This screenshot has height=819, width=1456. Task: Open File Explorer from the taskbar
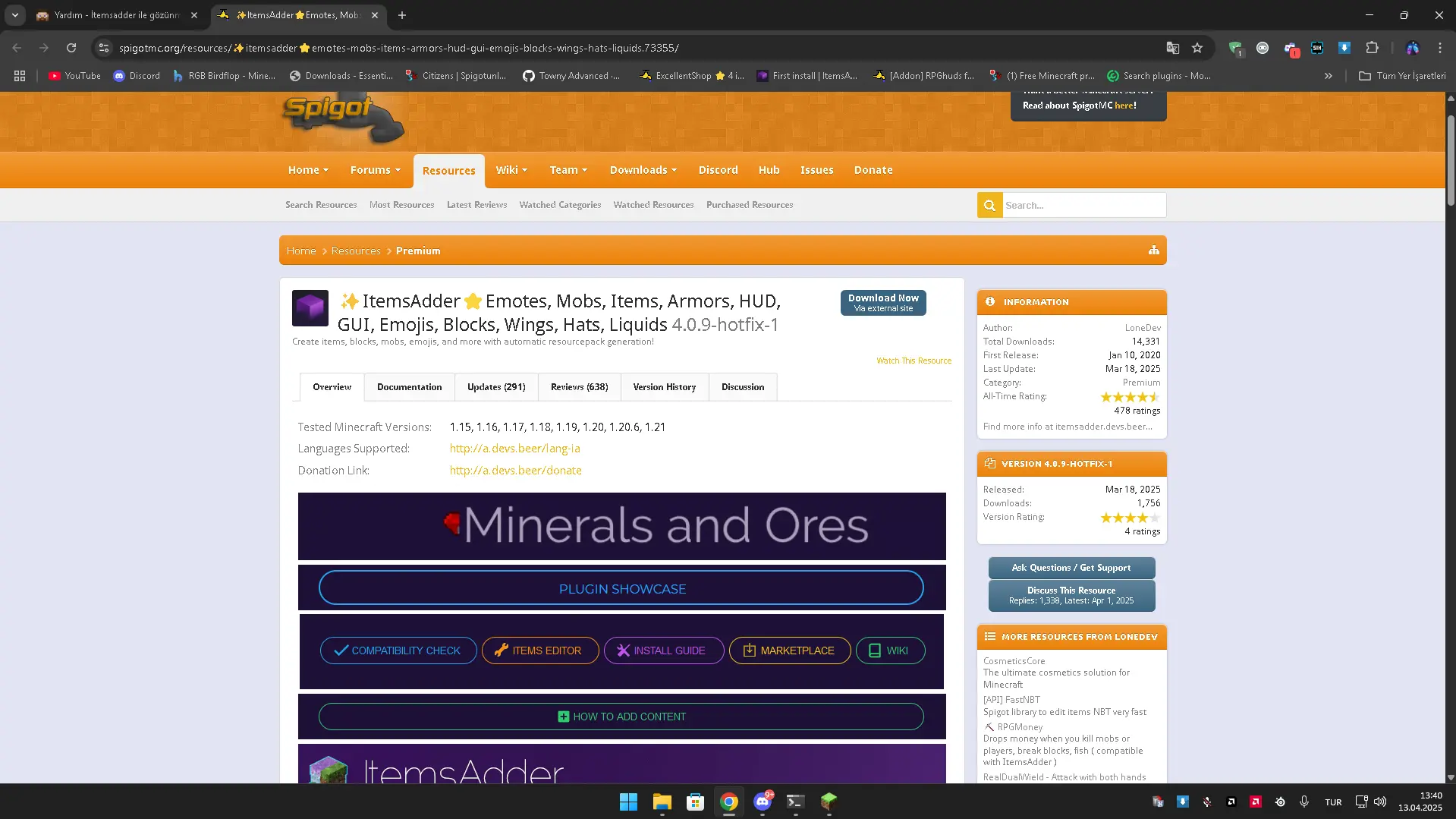click(662, 802)
